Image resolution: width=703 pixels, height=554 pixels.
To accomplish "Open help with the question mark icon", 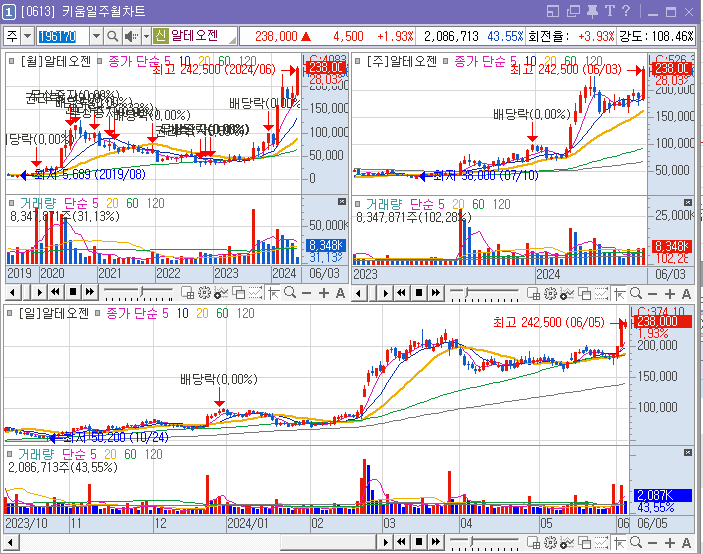I will (626, 11).
